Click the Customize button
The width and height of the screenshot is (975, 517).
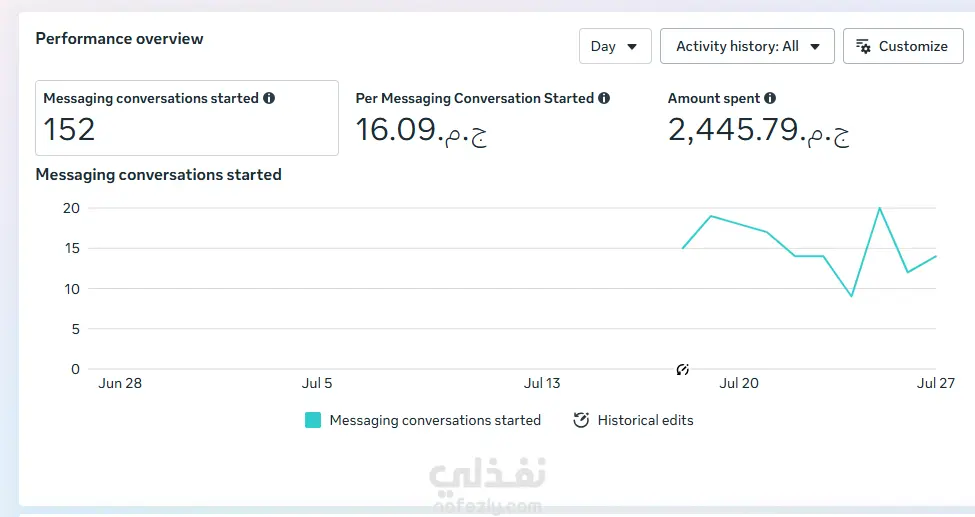[903, 46]
